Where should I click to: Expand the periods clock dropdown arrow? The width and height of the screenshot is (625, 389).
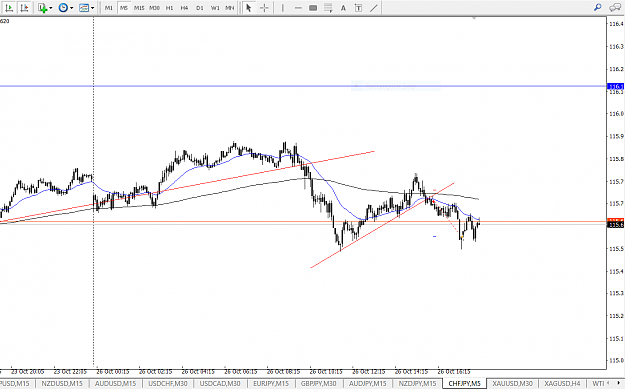[x=72, y=8]
